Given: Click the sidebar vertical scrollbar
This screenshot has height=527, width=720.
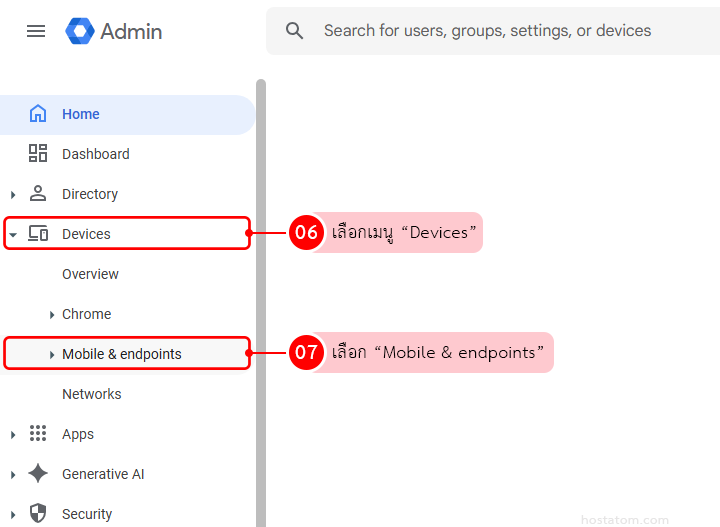Looking at the screenshot, I should tap(261, 300).
